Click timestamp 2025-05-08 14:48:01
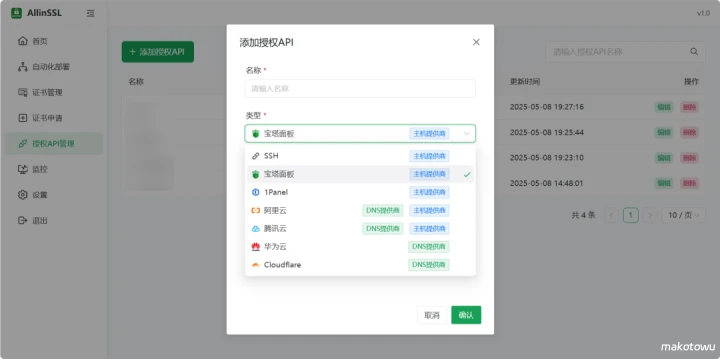 tap(546, 184)
